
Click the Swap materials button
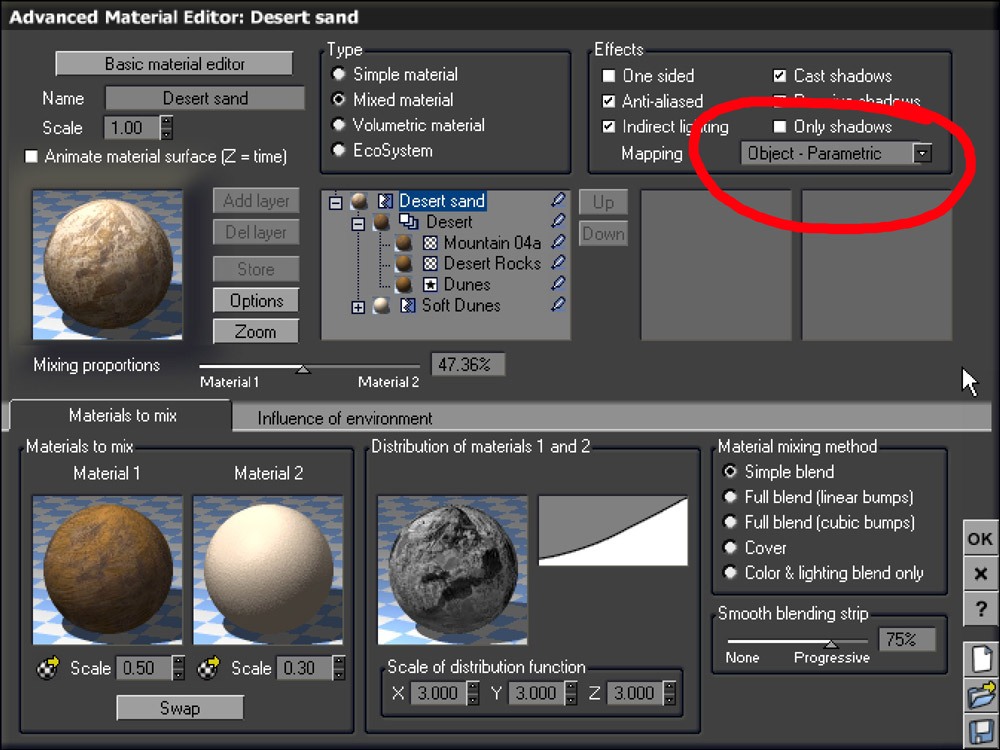(x=180, y=708)
